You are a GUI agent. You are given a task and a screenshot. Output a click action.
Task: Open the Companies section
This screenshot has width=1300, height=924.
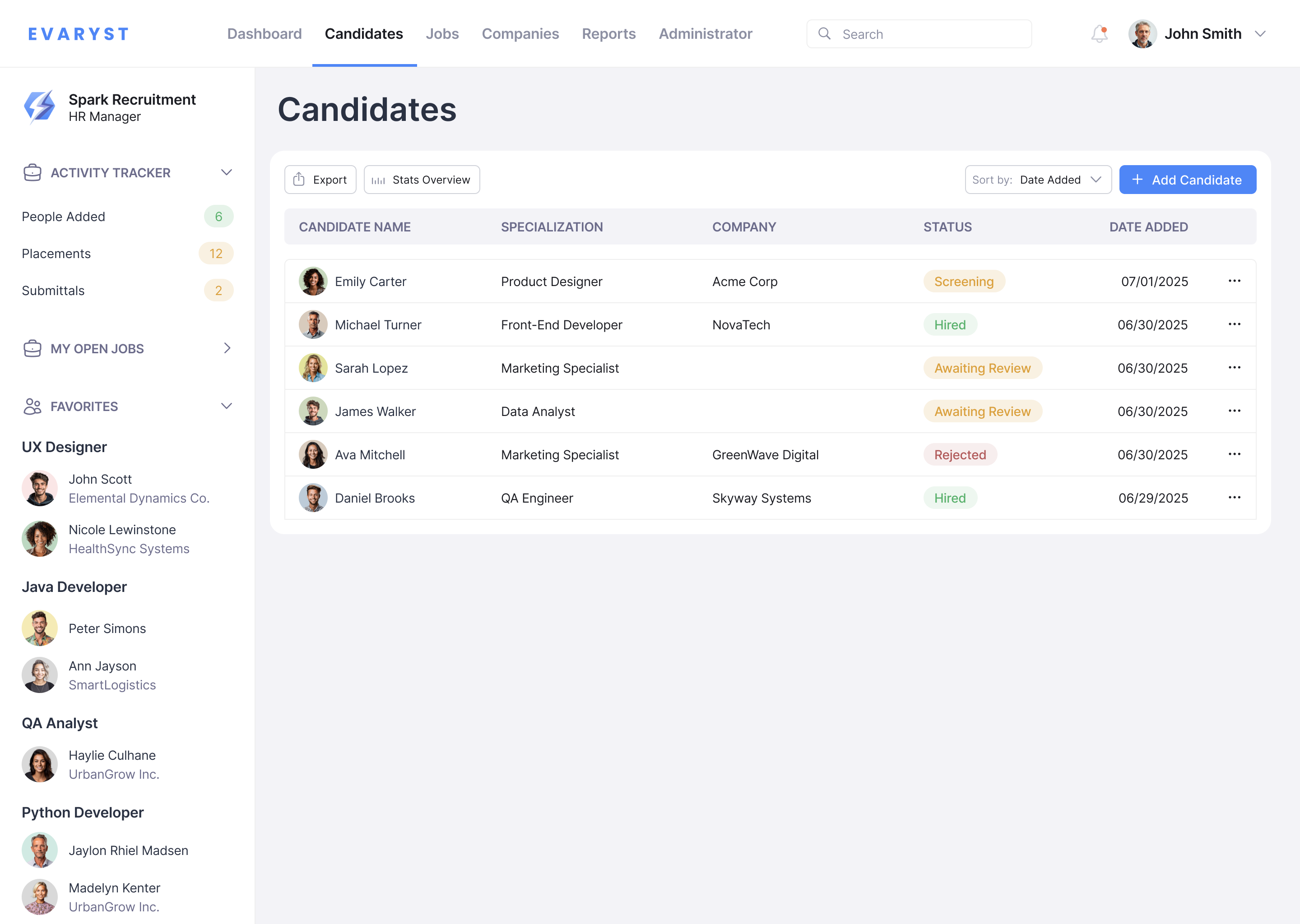click(520, 33)
